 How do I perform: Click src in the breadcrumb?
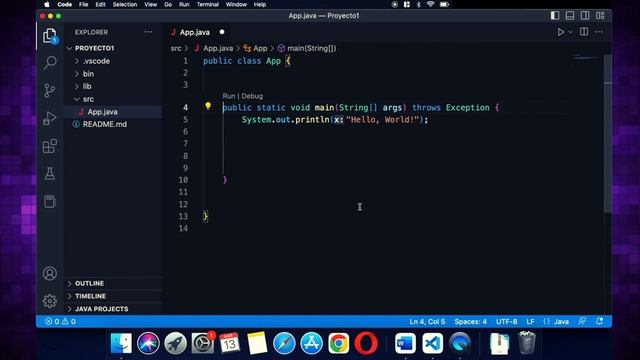point(176,48)
